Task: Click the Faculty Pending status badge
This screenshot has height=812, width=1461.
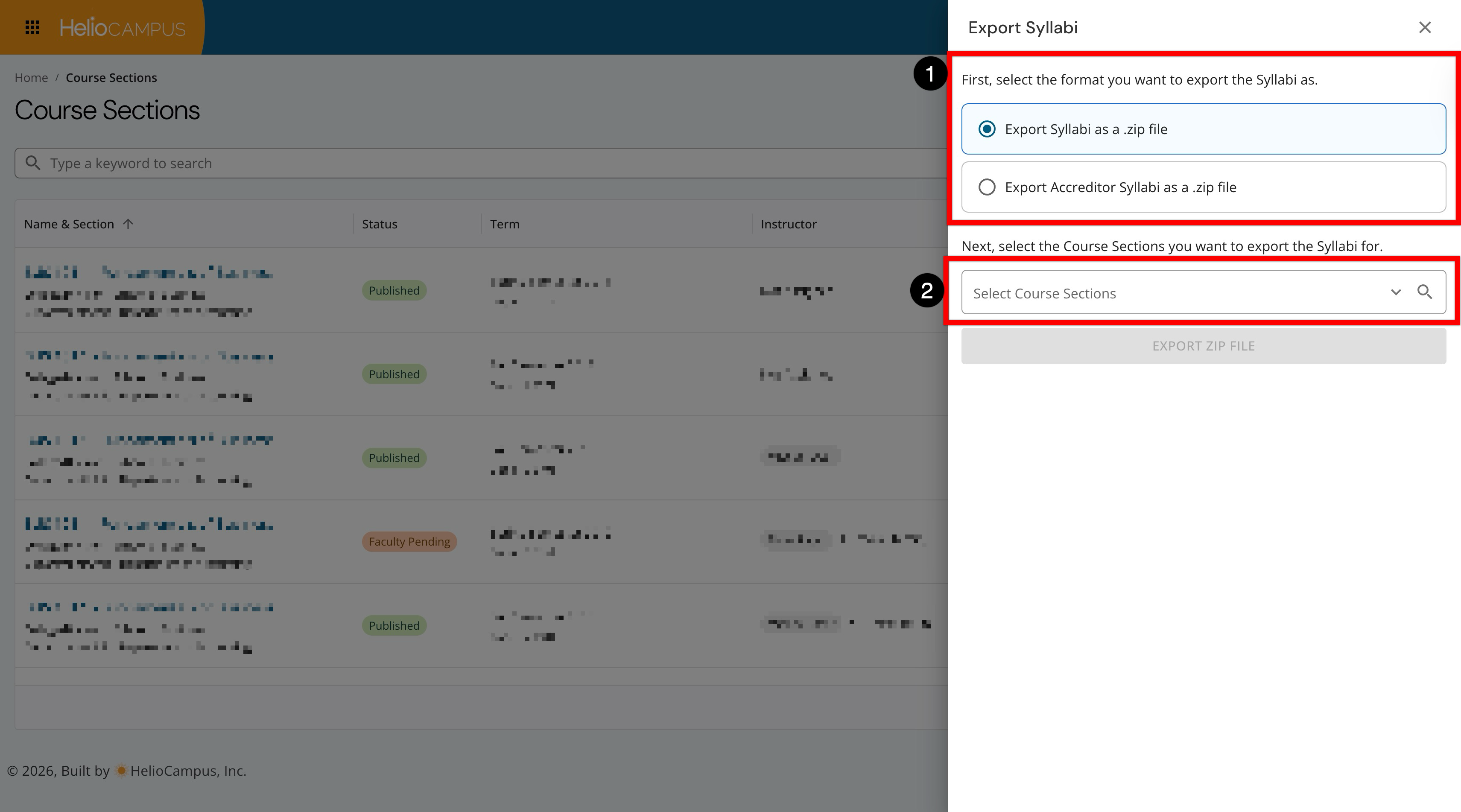Action: pyautogui.click(x=409, y=541)
